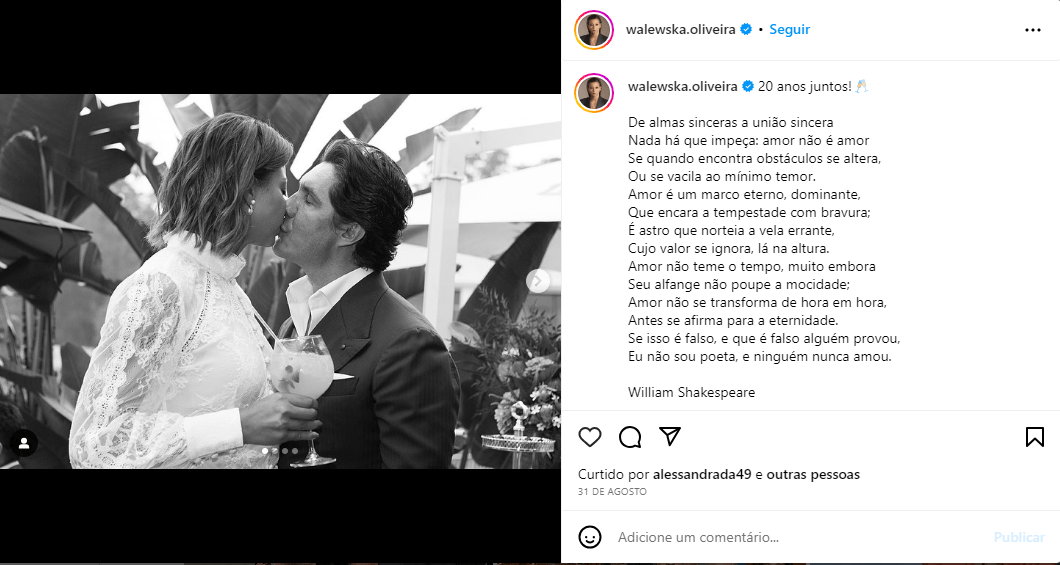Select the second carousel dot indicator

(x=274, y=451)
